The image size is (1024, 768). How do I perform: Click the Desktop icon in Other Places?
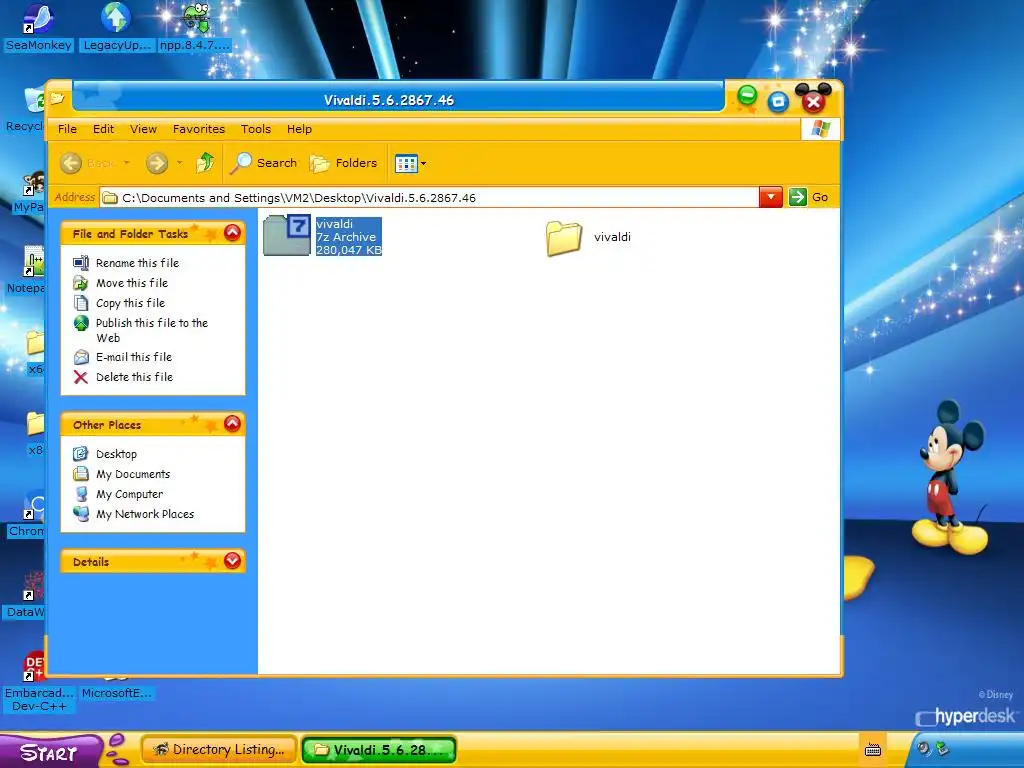(x=81, y=454)
